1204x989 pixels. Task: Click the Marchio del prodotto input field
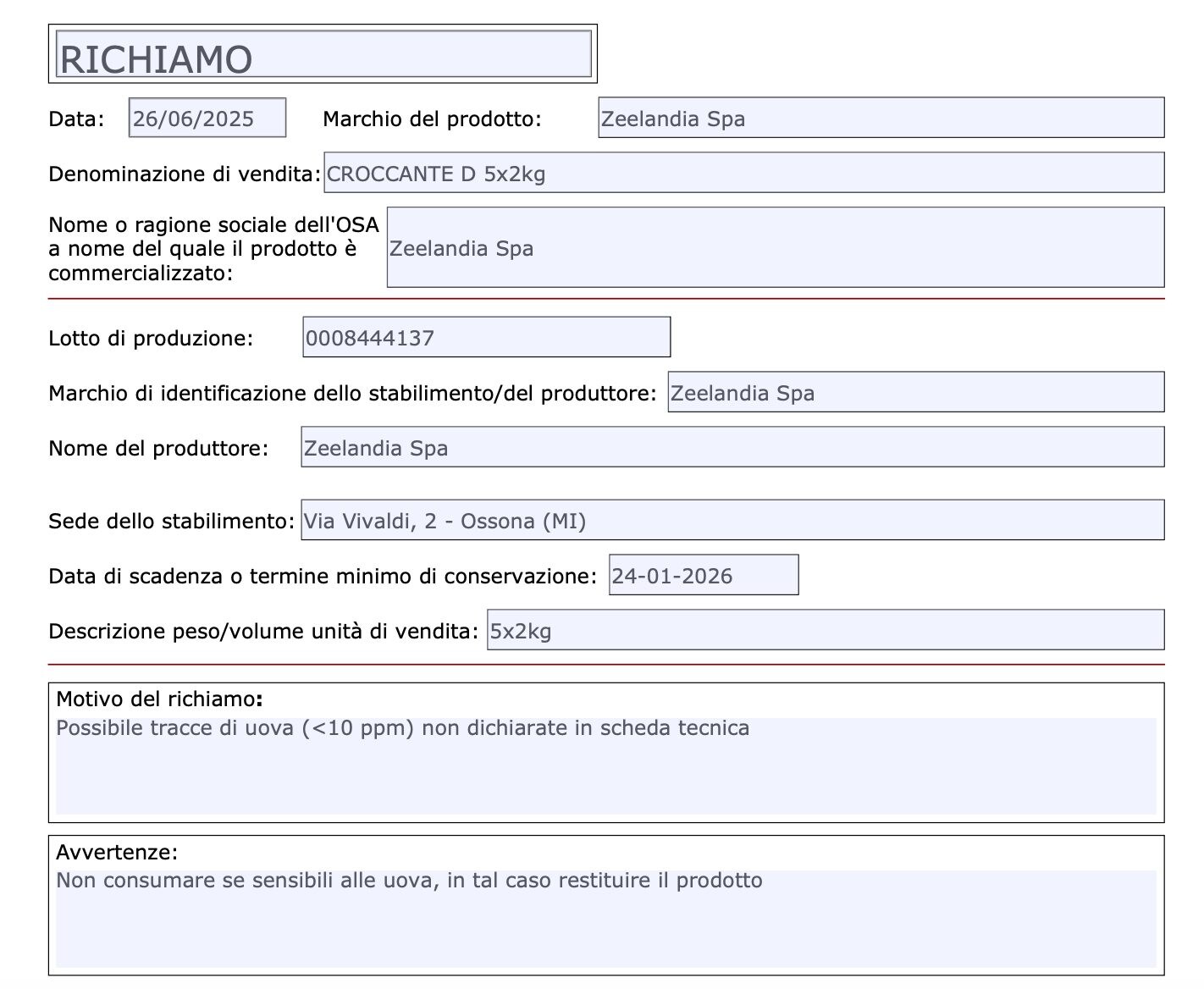(881, 118)
